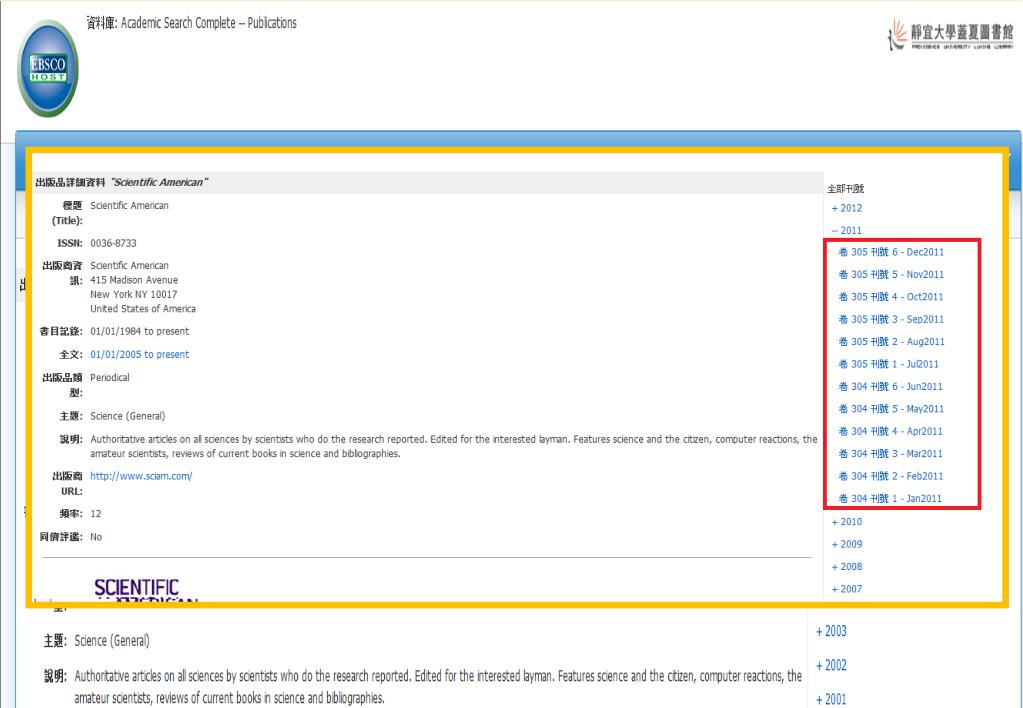This screenshot has height=708, width=1023.
Task: Click the 全部刊號 heading above the years
Action: click(x=846, y=189)
